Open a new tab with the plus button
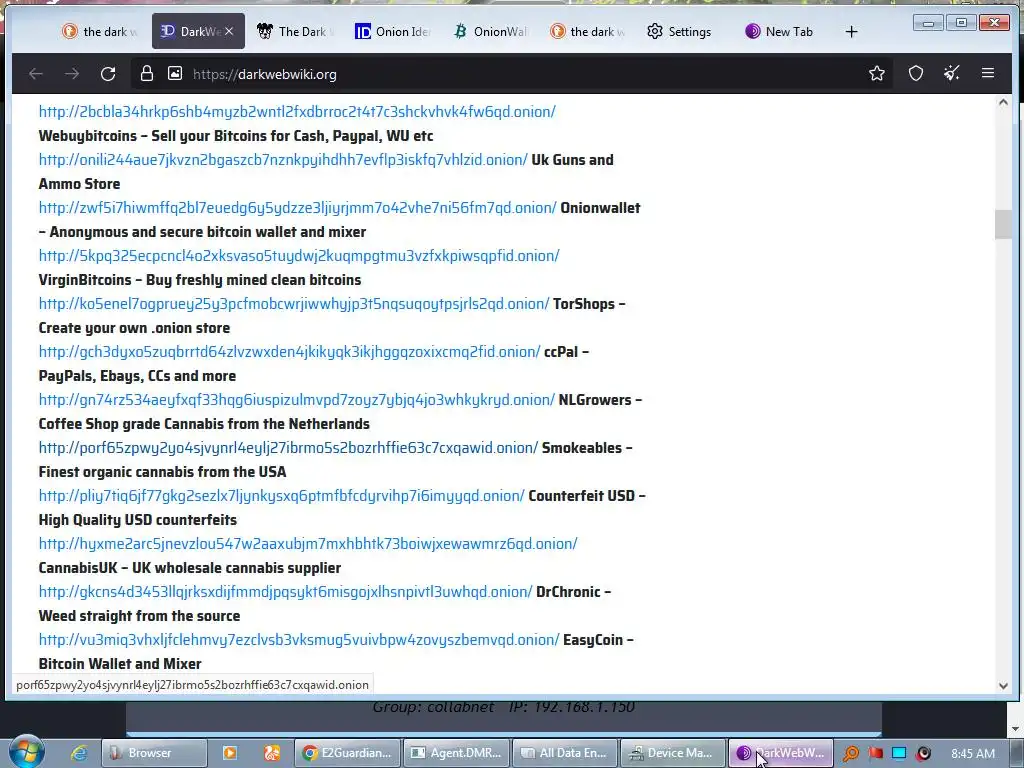The image size is (1024, 768). tap(851, 31)
